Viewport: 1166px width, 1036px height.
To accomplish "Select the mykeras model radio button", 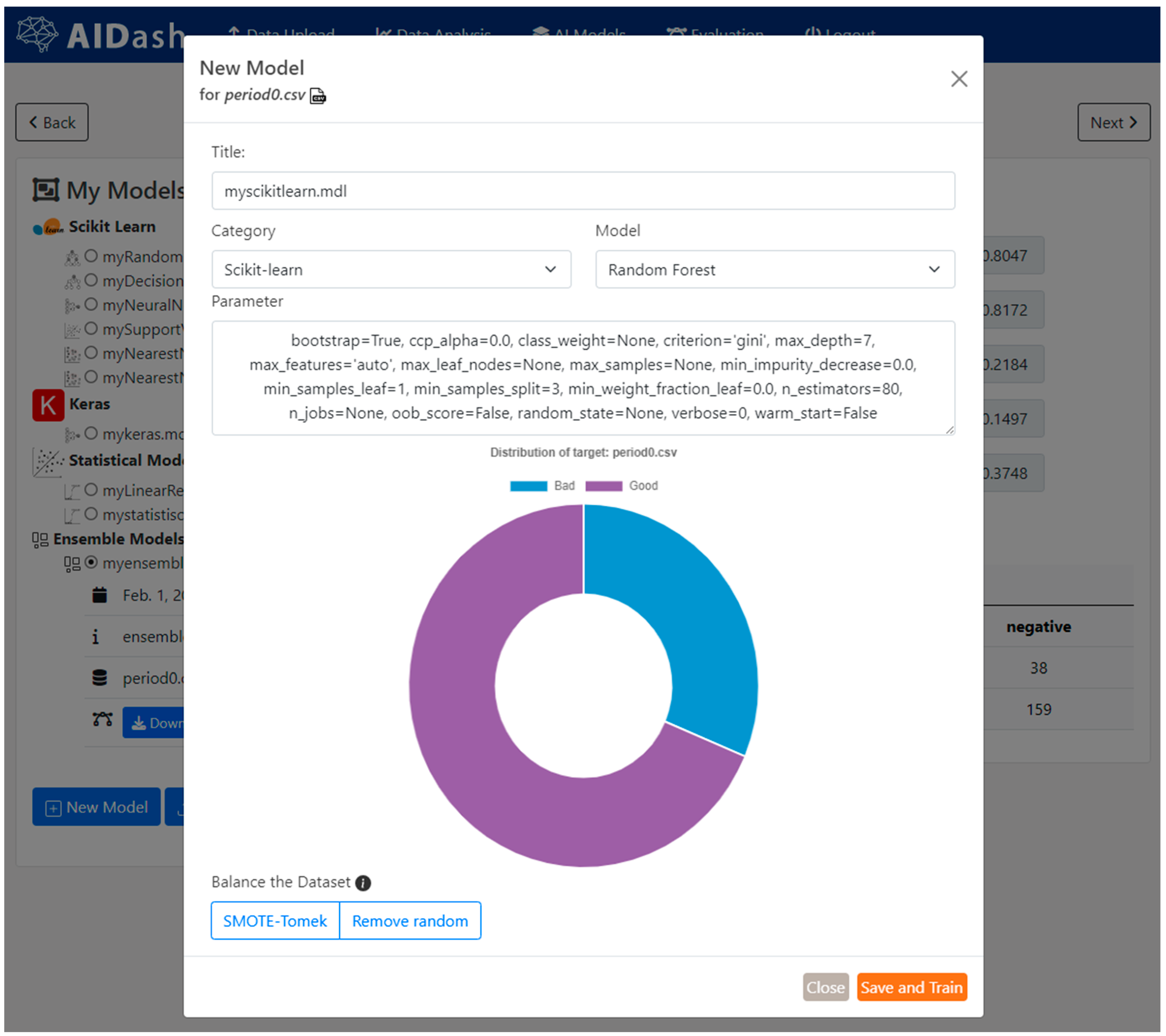I will coord(91,434).
